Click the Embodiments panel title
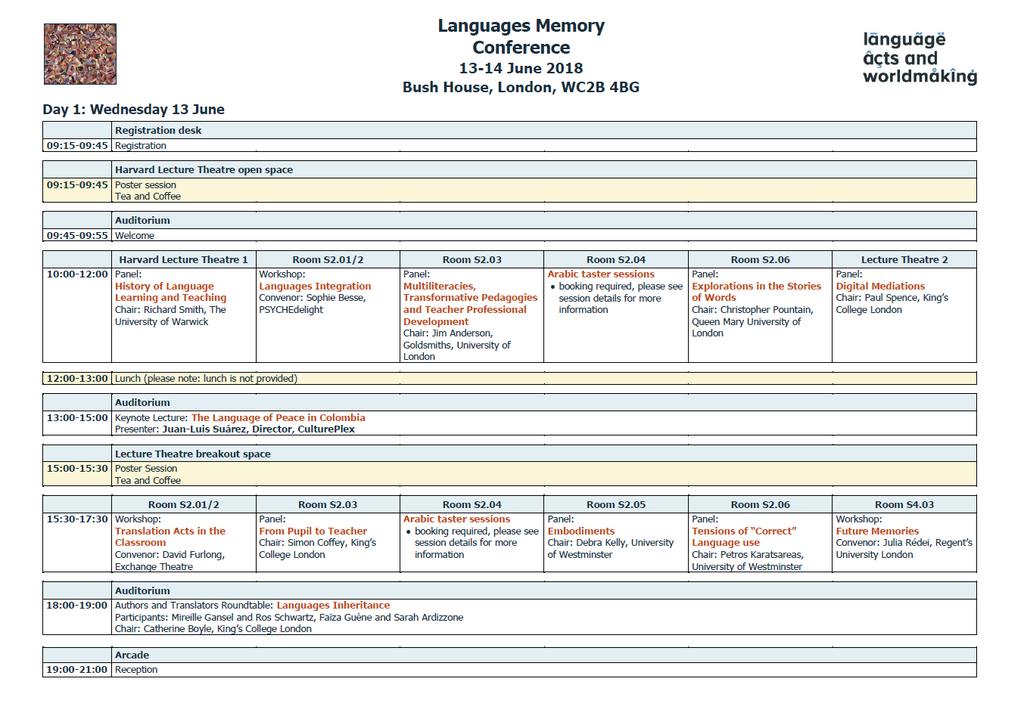This screenshot has width=1024, height=722. coord(581,531)
